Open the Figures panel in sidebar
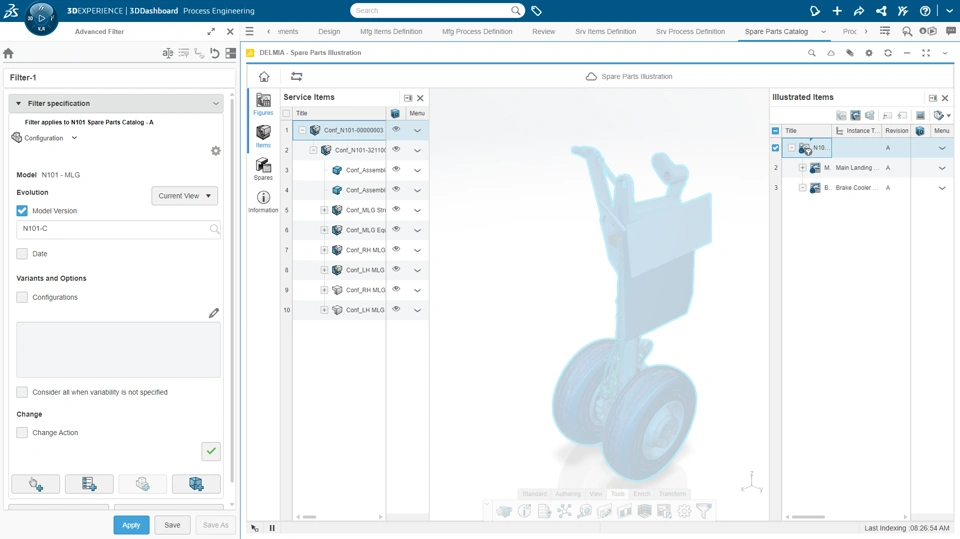960x539 pixels. tap(263, 104)
